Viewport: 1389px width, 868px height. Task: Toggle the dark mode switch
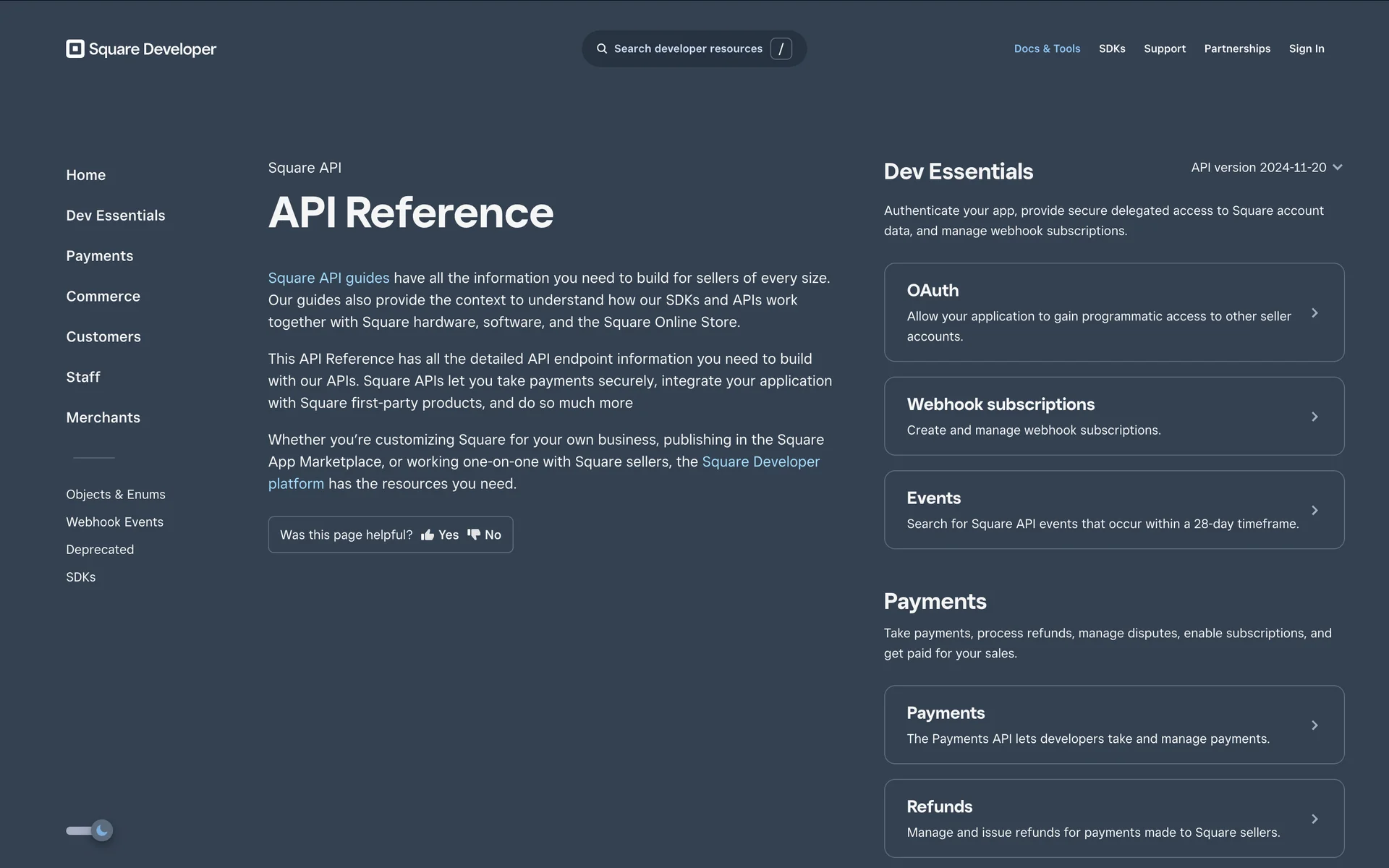pos(89,830)
